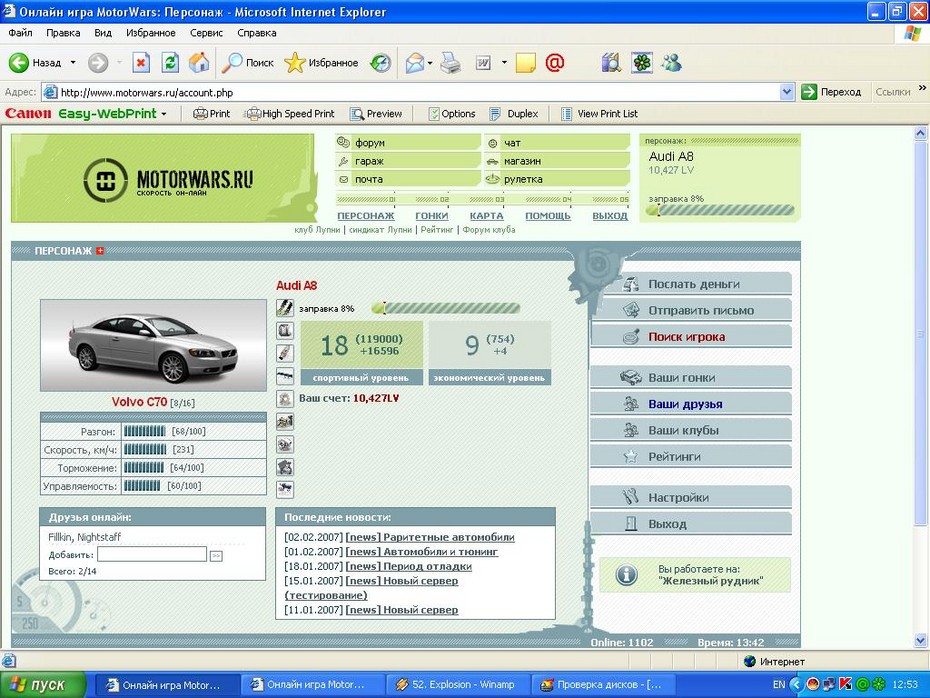This screenshot has height=698, width=930.
Task: Click the Mail envelope toolbar icon
Action: coord(415,62)
